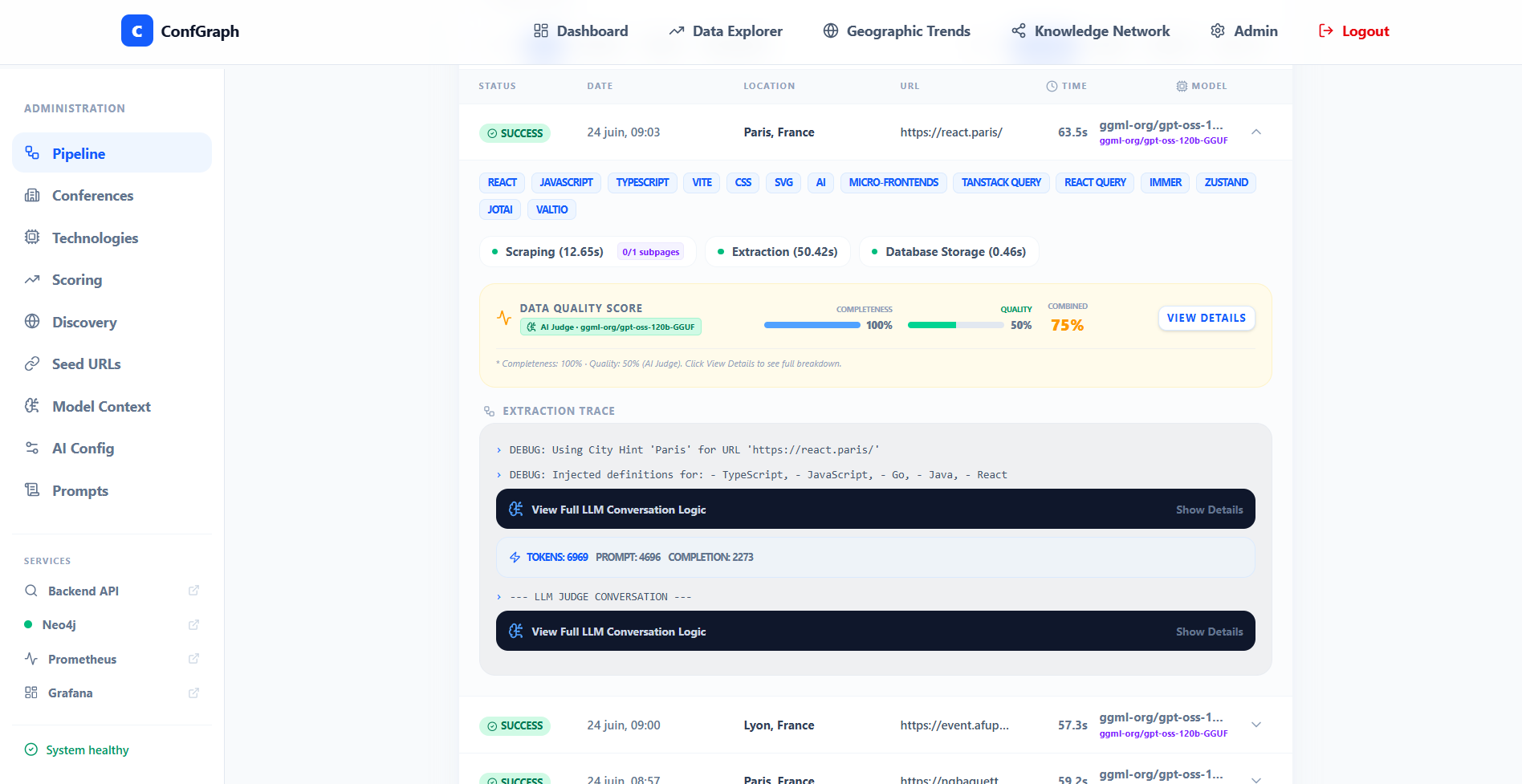
Task: Open Seed URLs in the sidebar
Action: click(112, 364)
